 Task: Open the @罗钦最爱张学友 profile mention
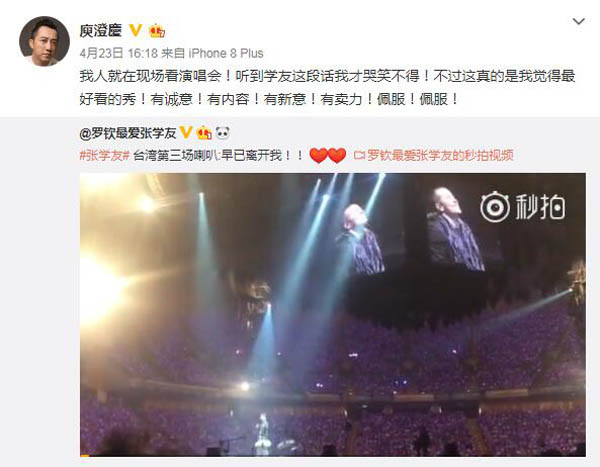click(128, 133)
